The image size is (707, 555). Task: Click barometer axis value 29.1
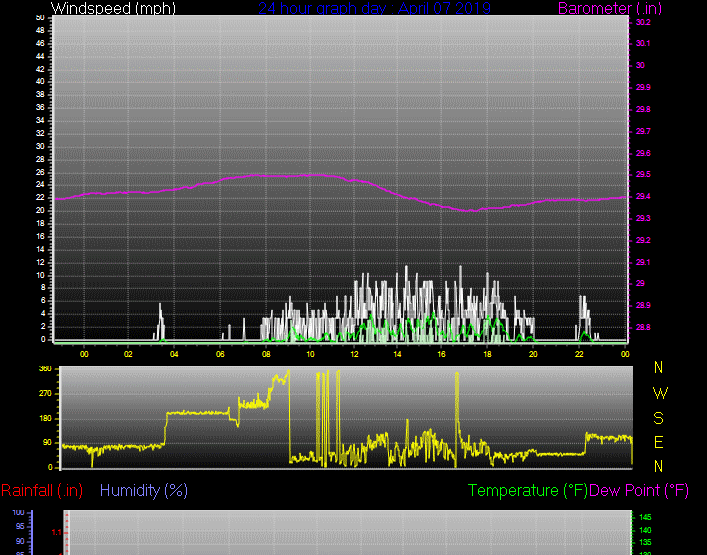tap(643, 262)
